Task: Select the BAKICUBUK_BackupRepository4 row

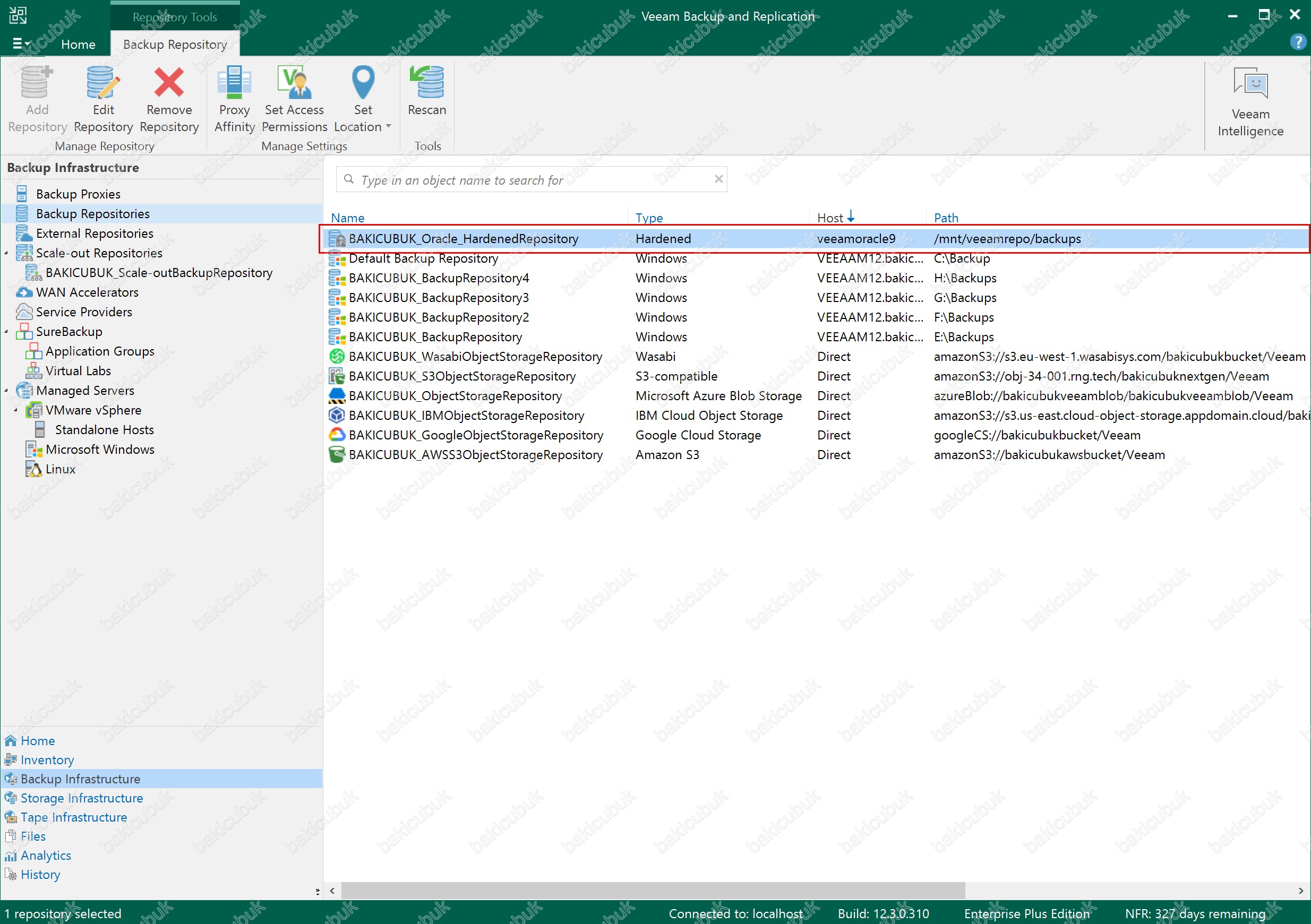Action: 817,278
